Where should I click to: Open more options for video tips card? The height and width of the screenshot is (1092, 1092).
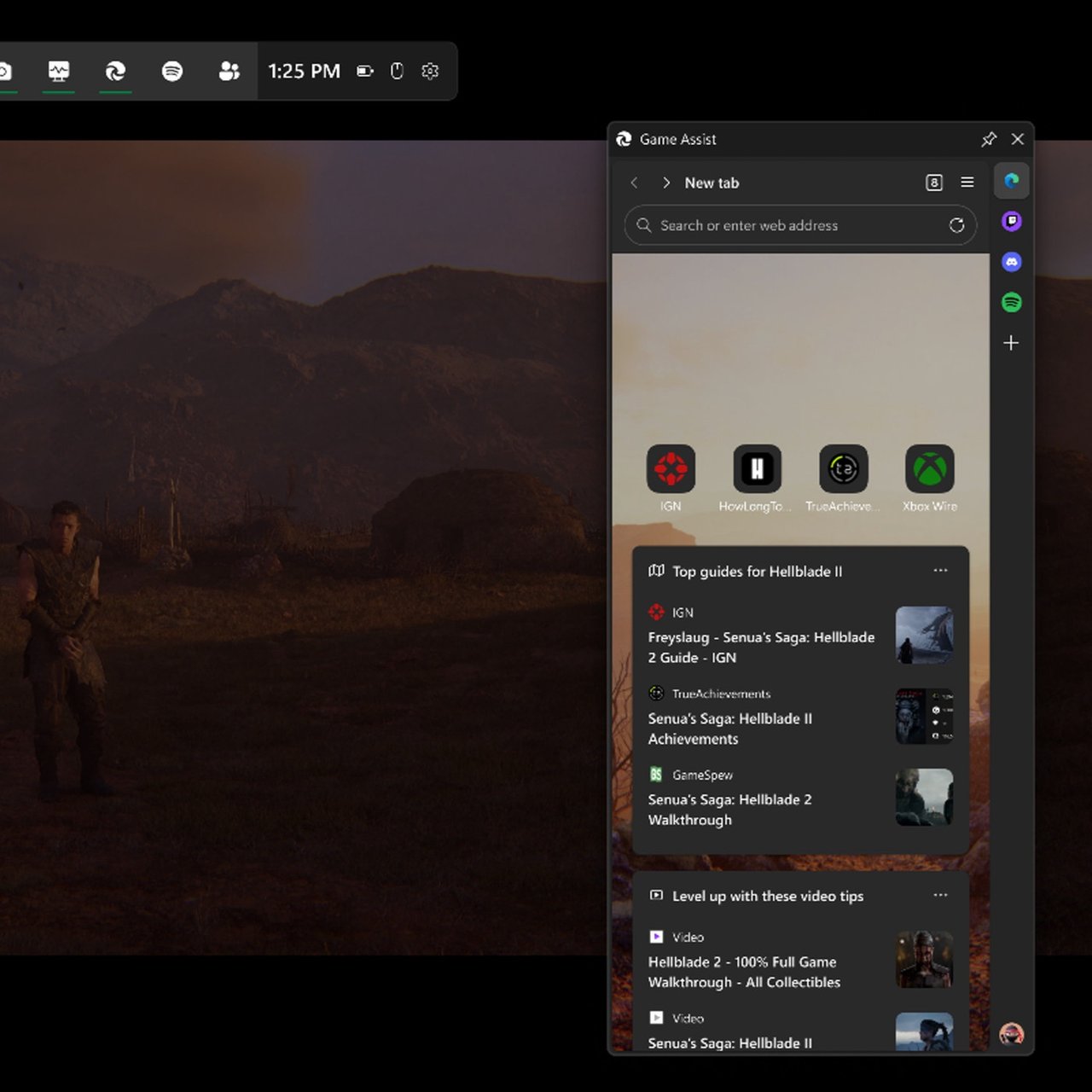(940, 895)
